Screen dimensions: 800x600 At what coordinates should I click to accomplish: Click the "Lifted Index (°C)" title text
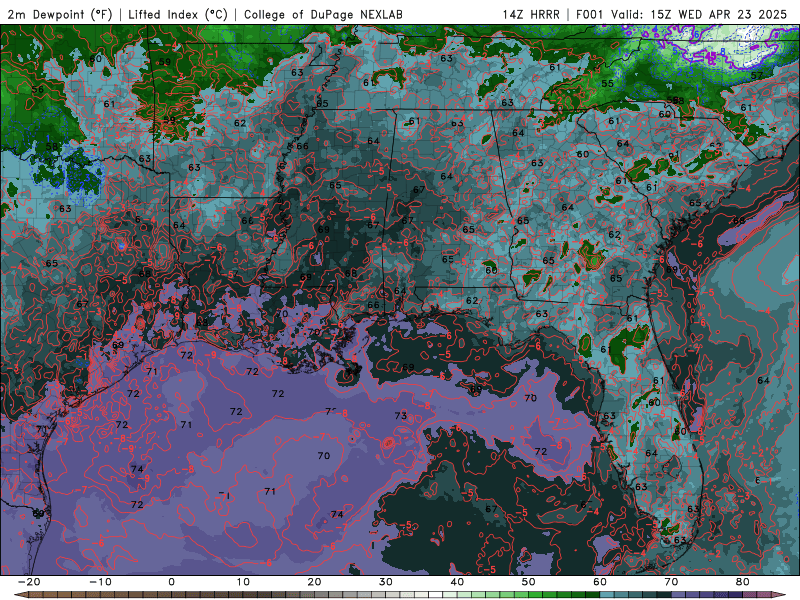tap(178, 14)
